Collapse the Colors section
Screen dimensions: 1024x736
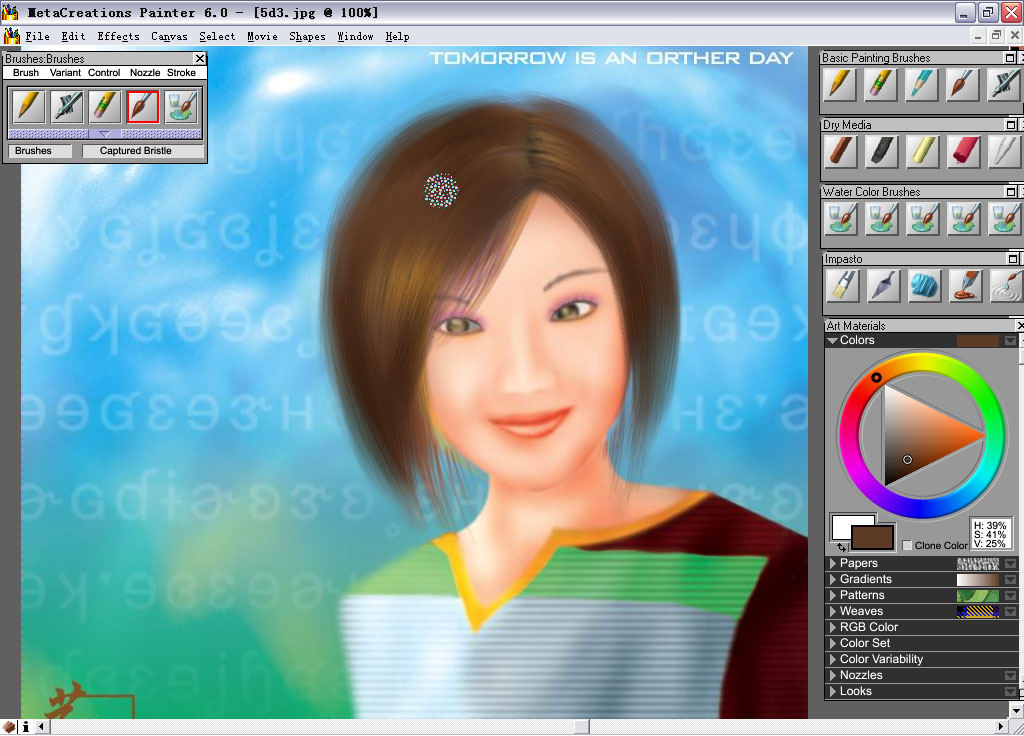833,340
